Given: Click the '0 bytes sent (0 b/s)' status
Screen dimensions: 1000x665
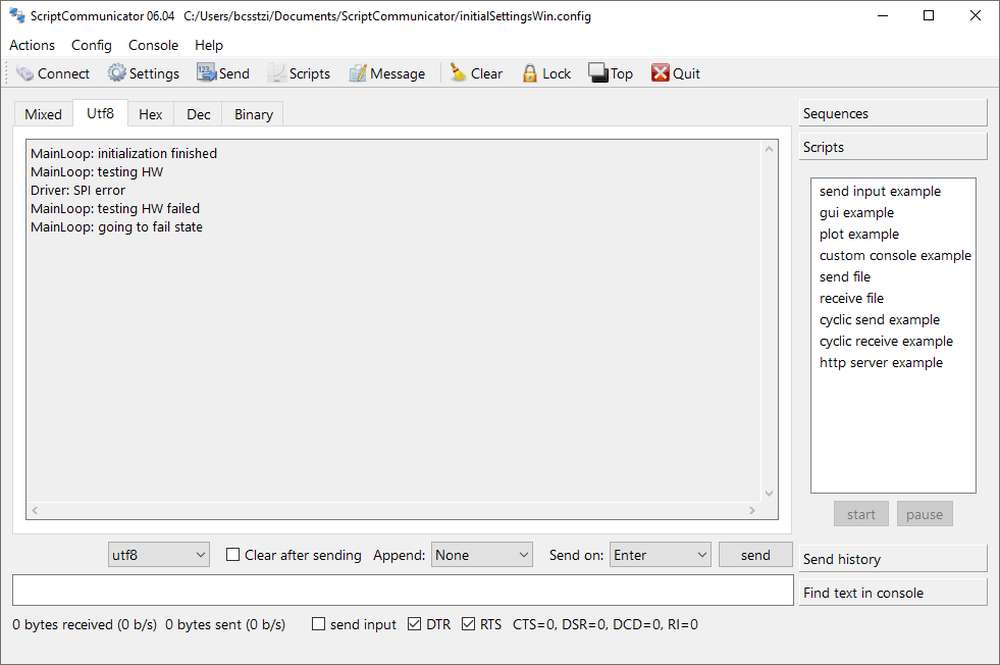Looking at the screenshot, I should coord(225,624).
